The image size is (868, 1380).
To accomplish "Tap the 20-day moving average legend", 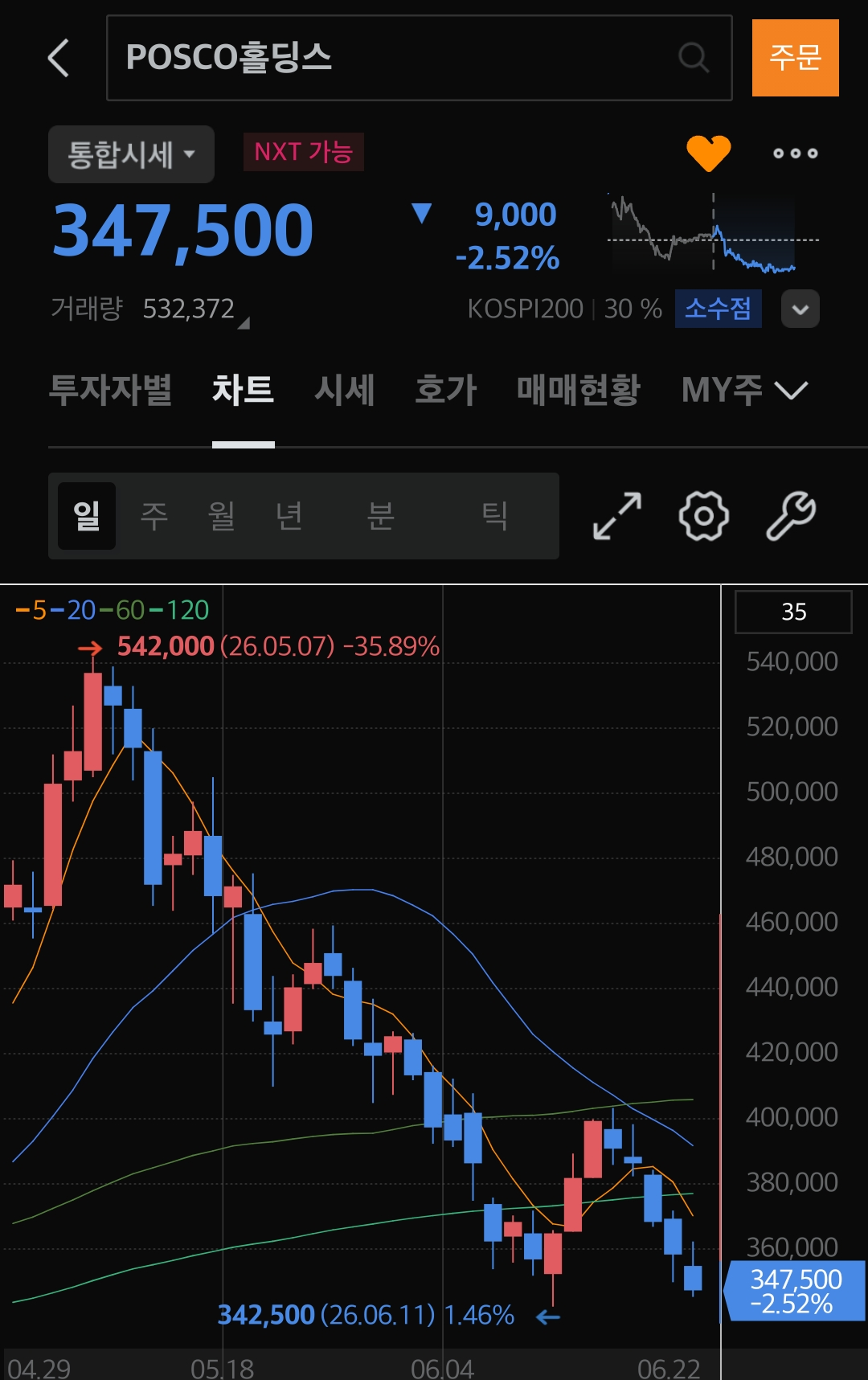I will (x=73, y=610).
